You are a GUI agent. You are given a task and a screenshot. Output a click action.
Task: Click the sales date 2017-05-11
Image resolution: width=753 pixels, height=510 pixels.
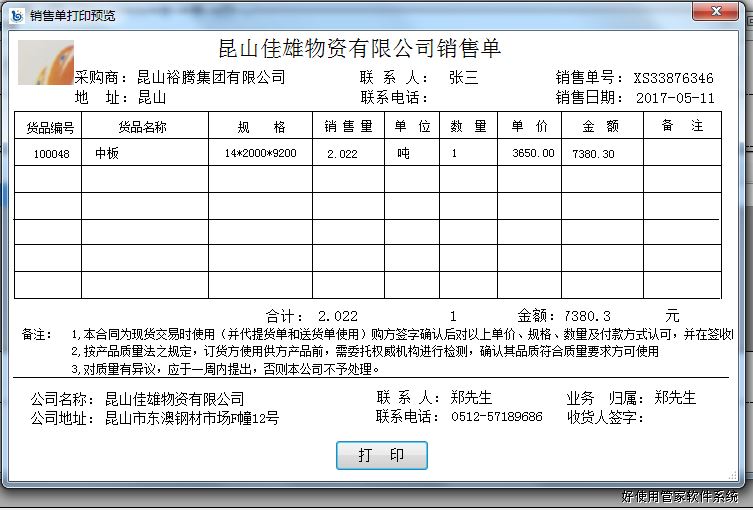click(x=675, y=98)
